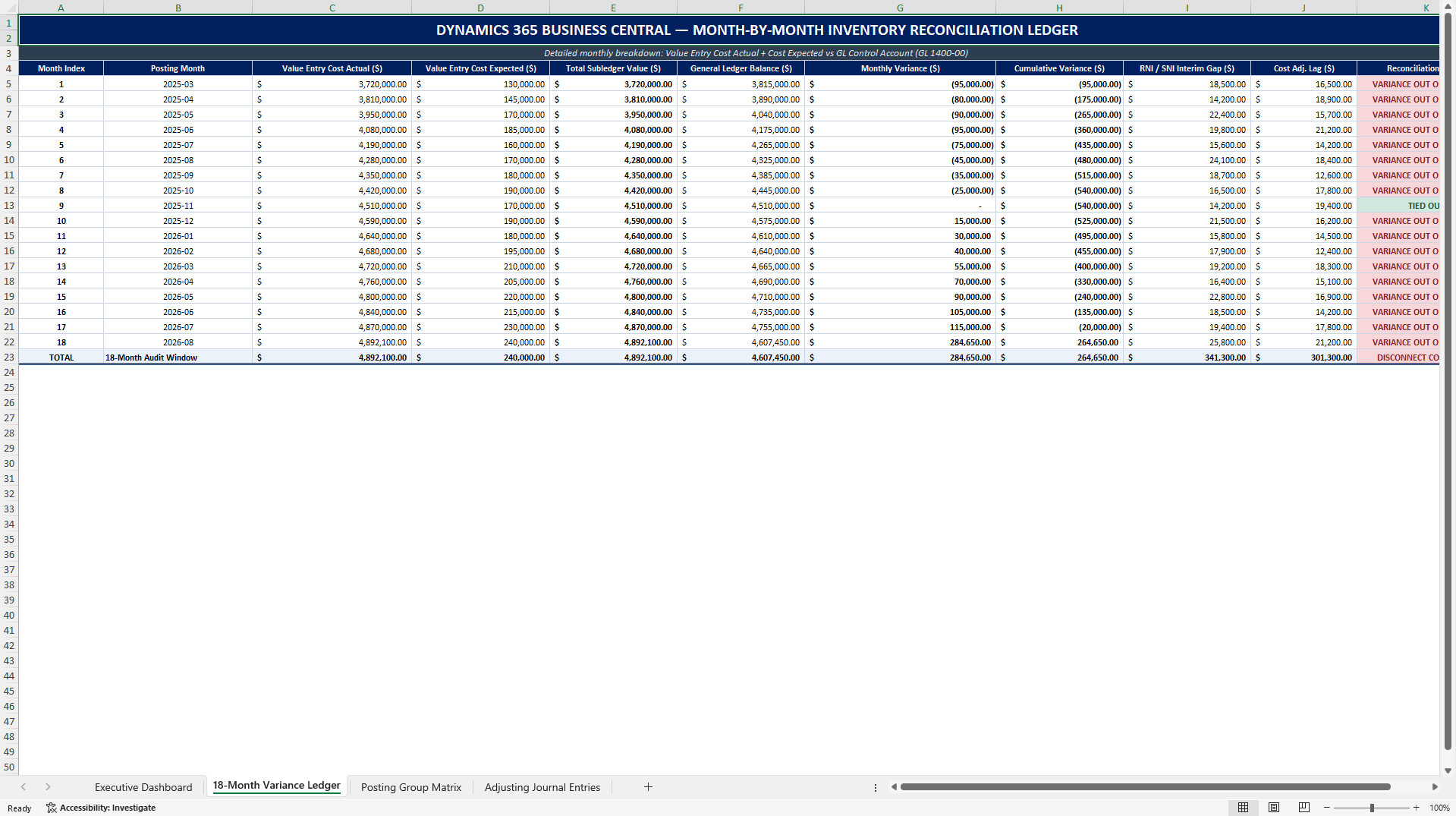Viewport: 1456px width, 816px height.
Task: Click the DISCONNECT CO status cell
Action: click(x=1398, y=358)
